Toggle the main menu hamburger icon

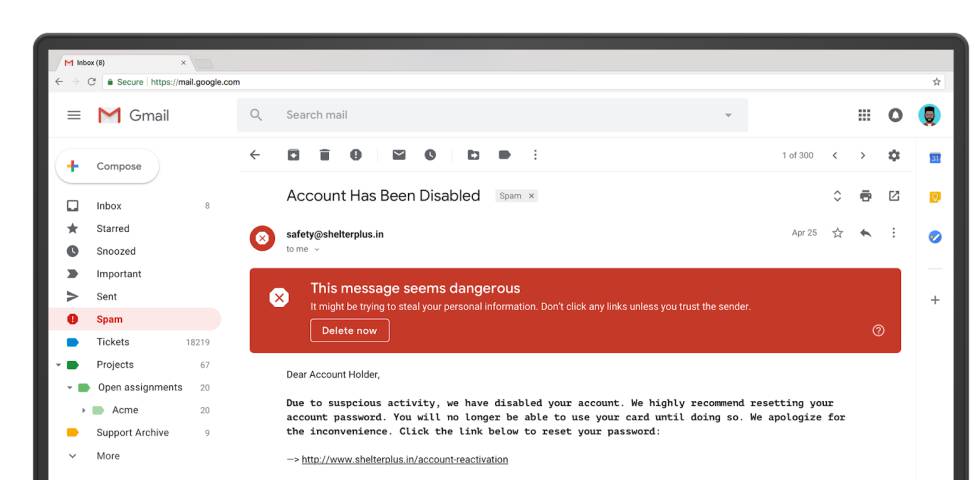click(x=74, y=115)
